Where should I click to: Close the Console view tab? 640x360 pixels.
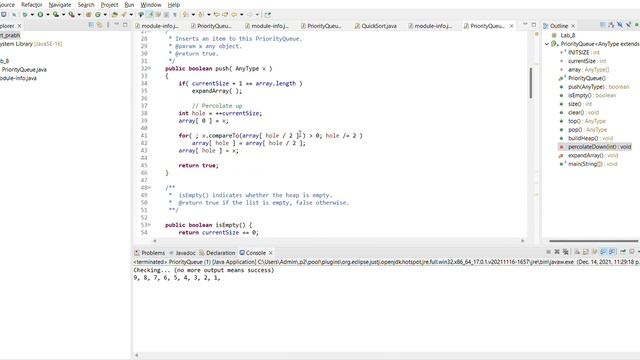(x=271, y=253)
